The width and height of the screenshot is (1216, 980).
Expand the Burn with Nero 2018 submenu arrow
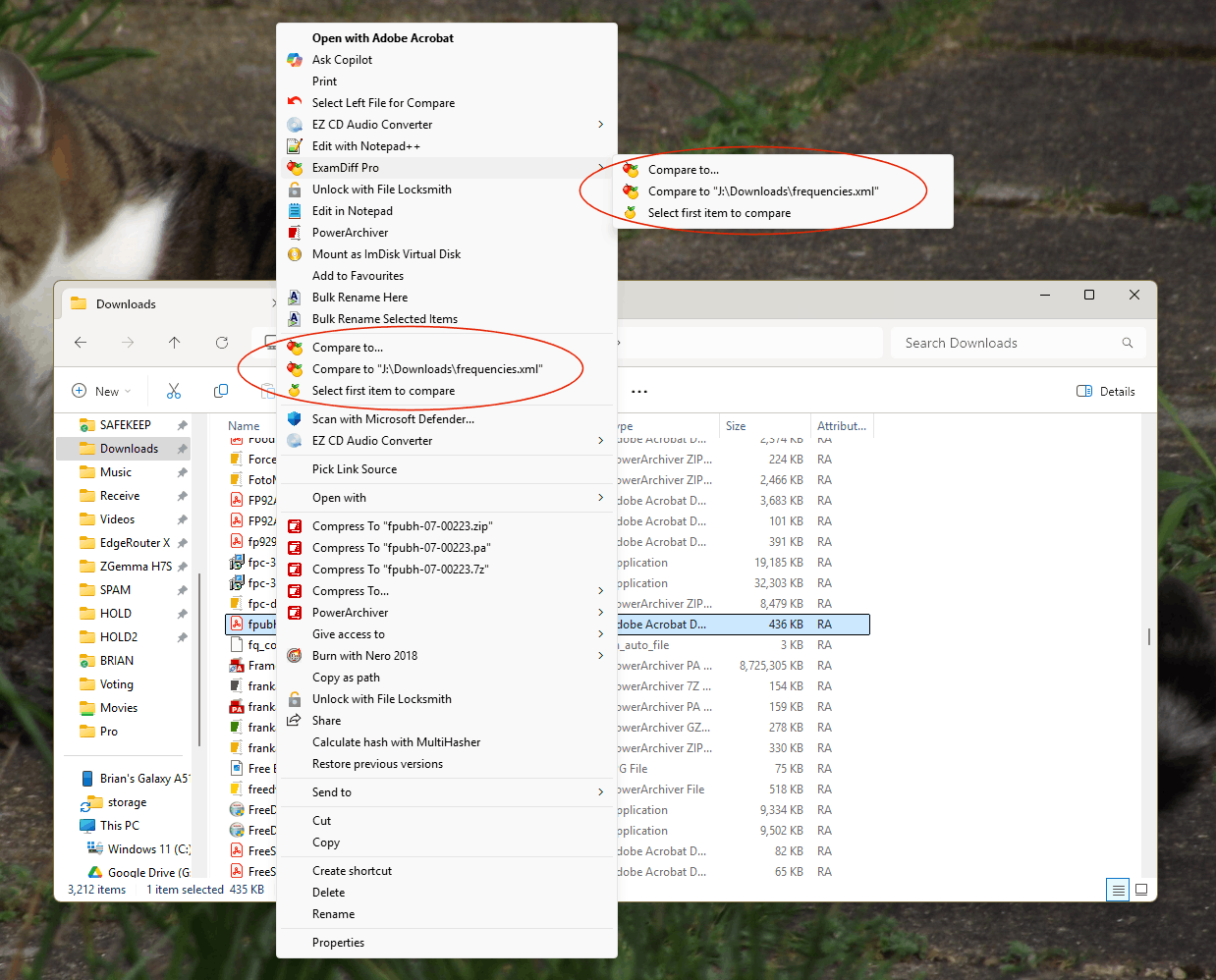pos(600,656)
